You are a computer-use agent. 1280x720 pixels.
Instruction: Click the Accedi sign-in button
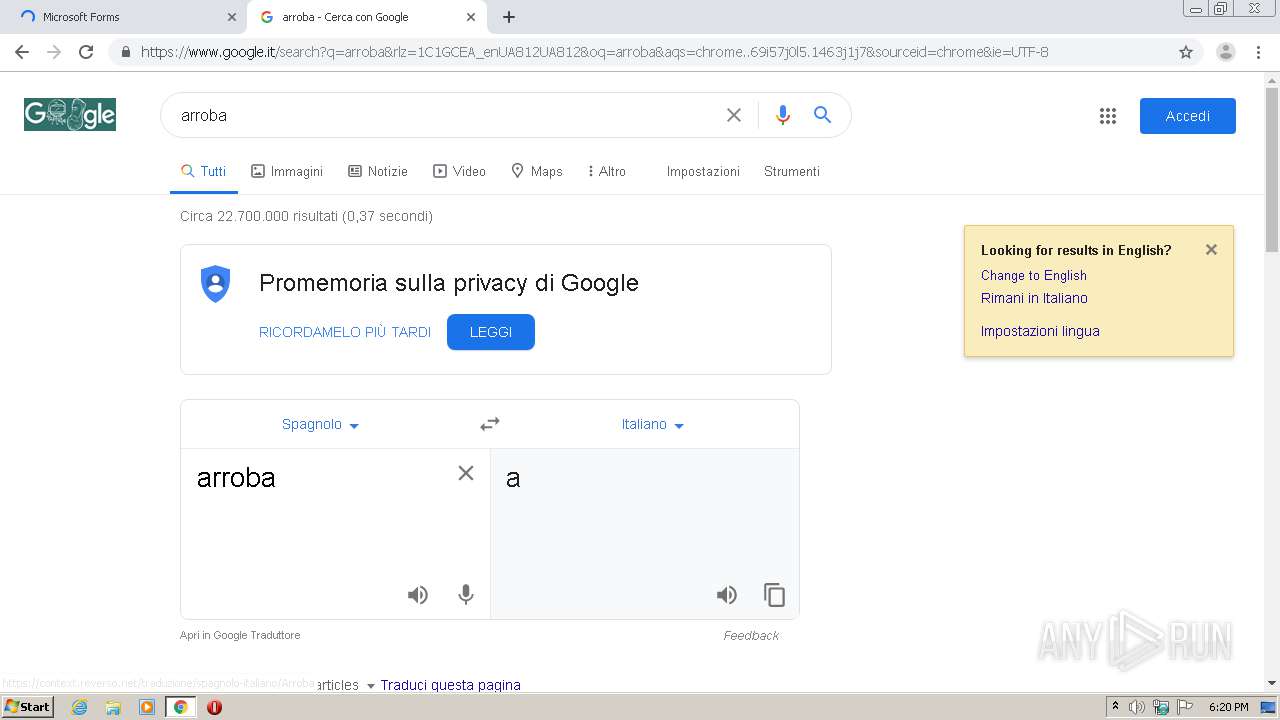click(x=1188, y=116)
